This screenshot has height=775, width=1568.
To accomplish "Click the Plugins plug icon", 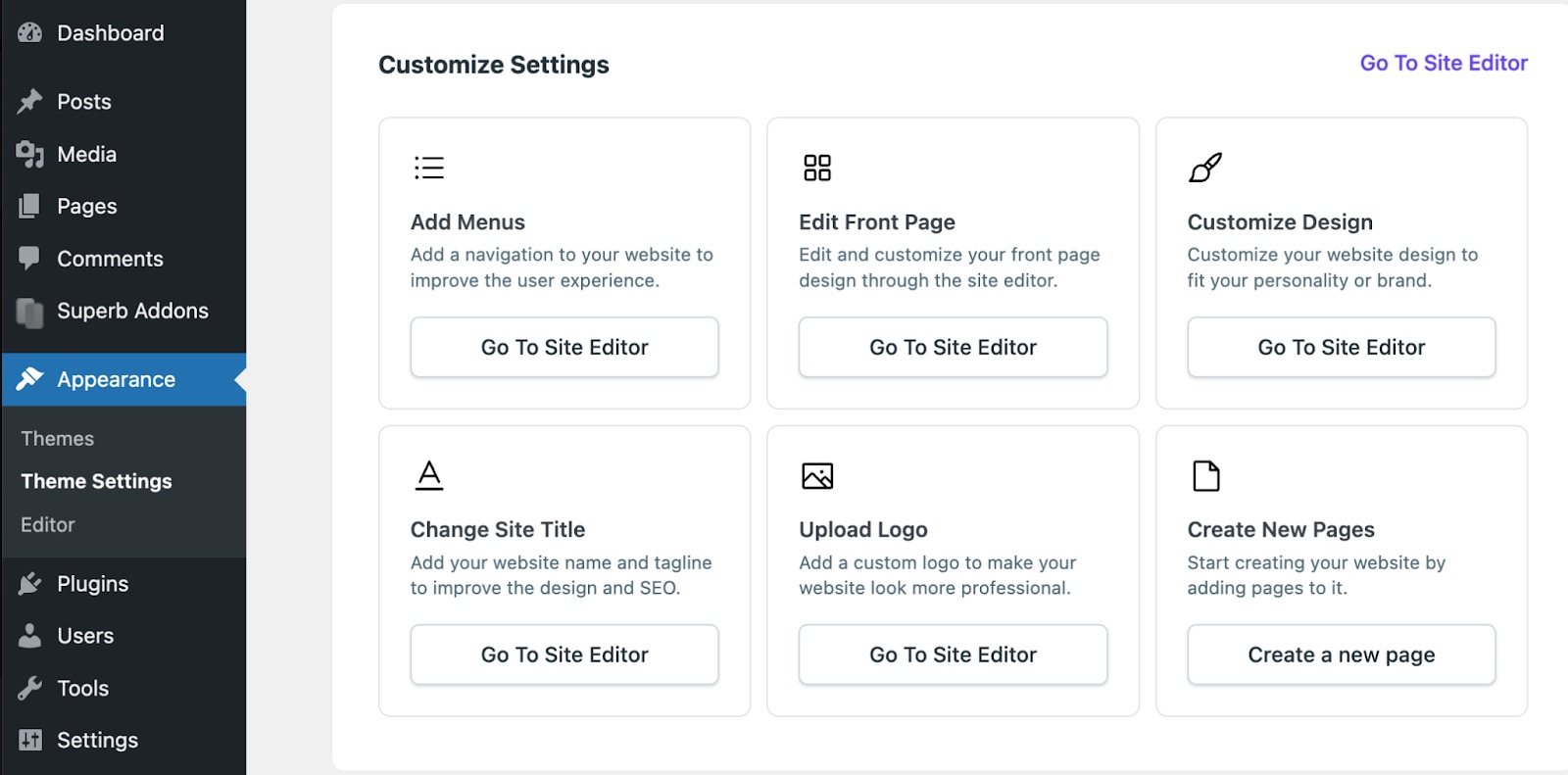I will [x=30, y=584].
